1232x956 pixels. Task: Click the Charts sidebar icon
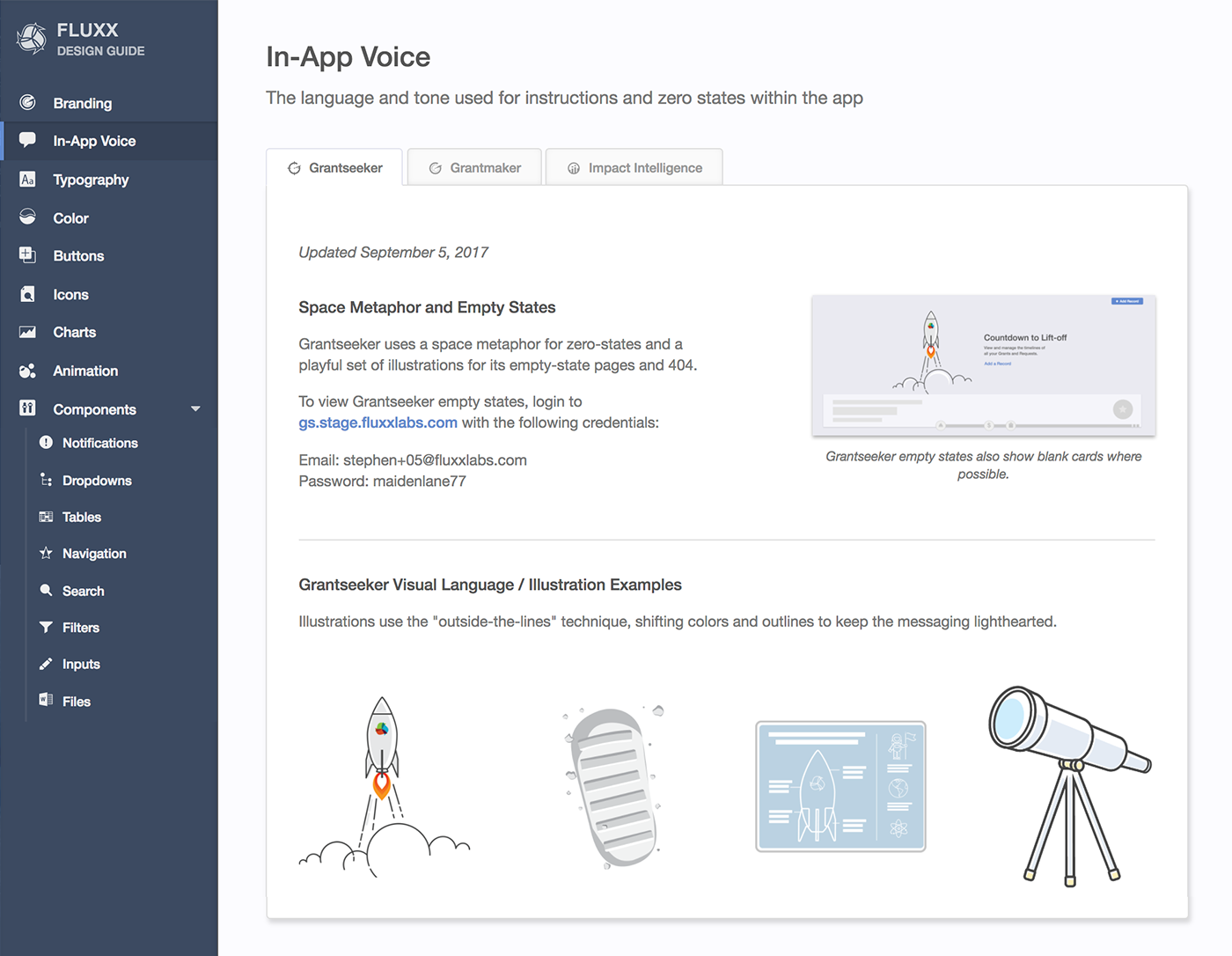click(28, 332)
